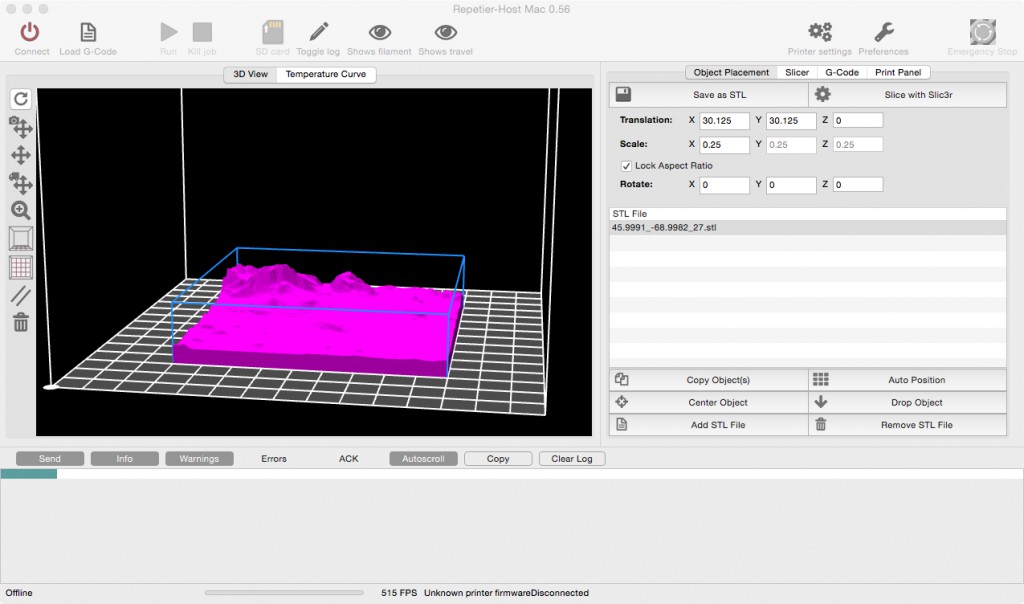Click the Clear Log button

[x=571, y=458]
